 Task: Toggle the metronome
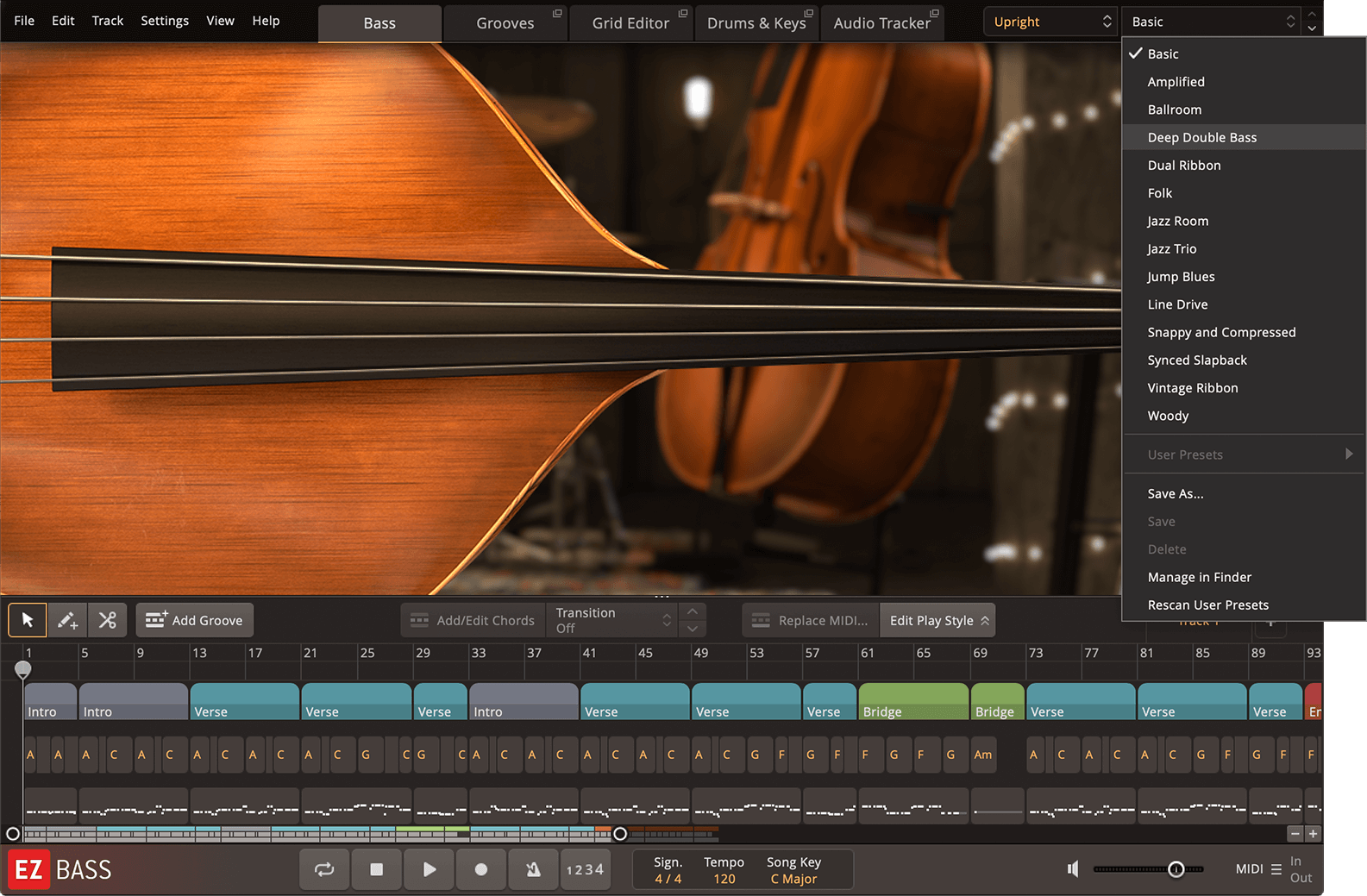(x=534, y=869)
